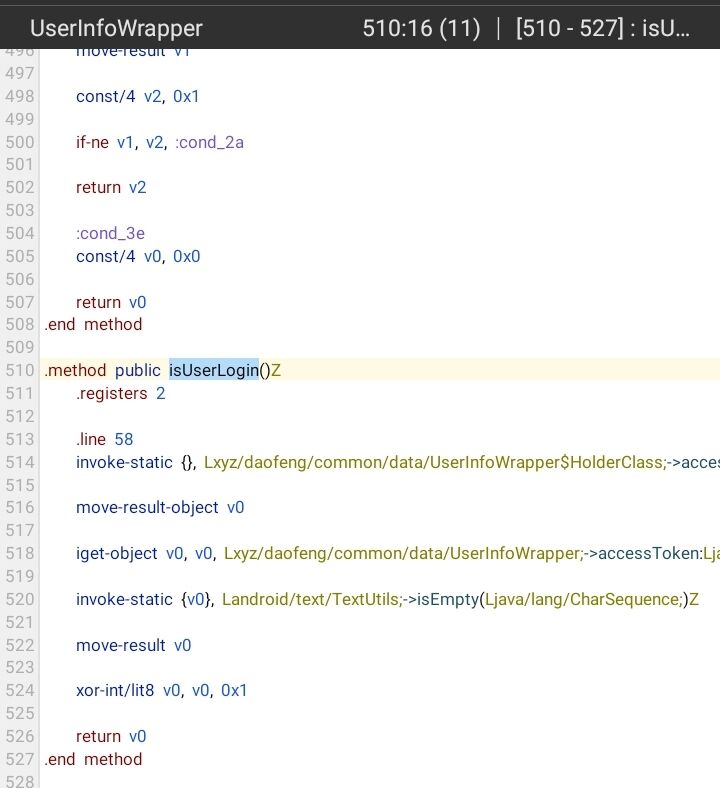Click the :cond_3e label
The height and width of the screenshot is (788, 720).
pyautogui.click(x=111, y=233)
